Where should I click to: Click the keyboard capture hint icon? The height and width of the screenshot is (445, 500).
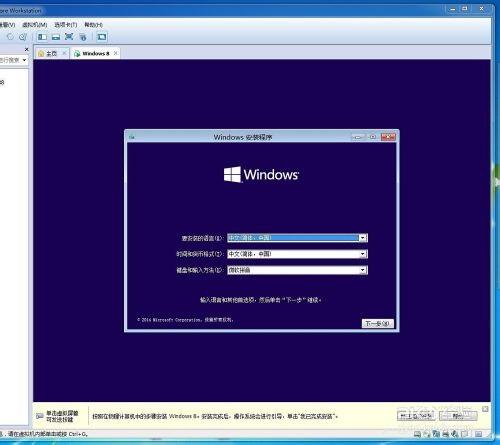pyautogui.click(x=40, y=416)
